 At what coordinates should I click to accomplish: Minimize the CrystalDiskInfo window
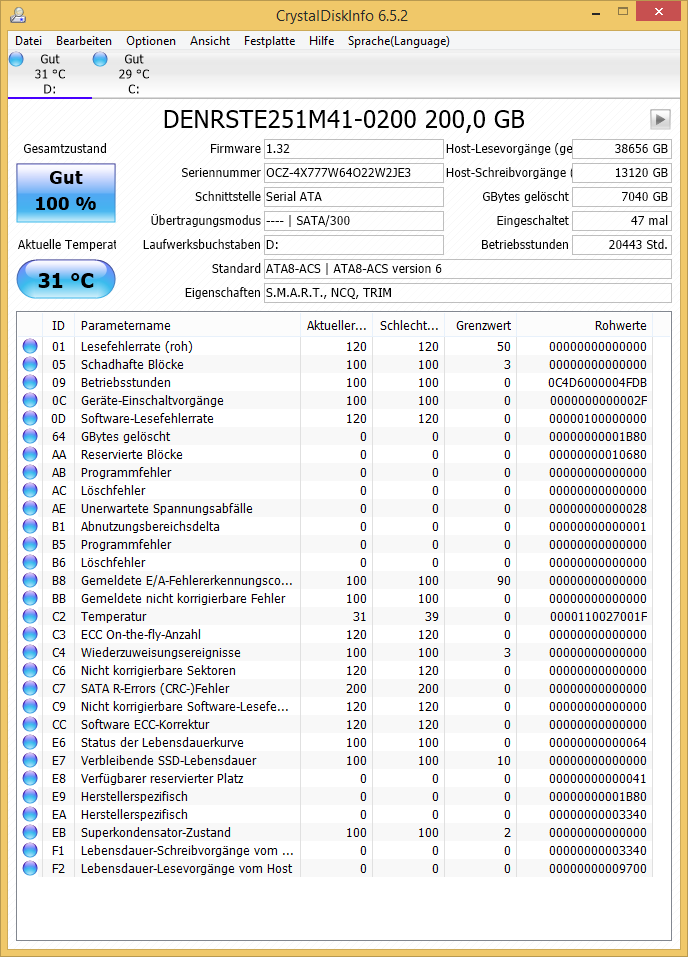[596, 12]
